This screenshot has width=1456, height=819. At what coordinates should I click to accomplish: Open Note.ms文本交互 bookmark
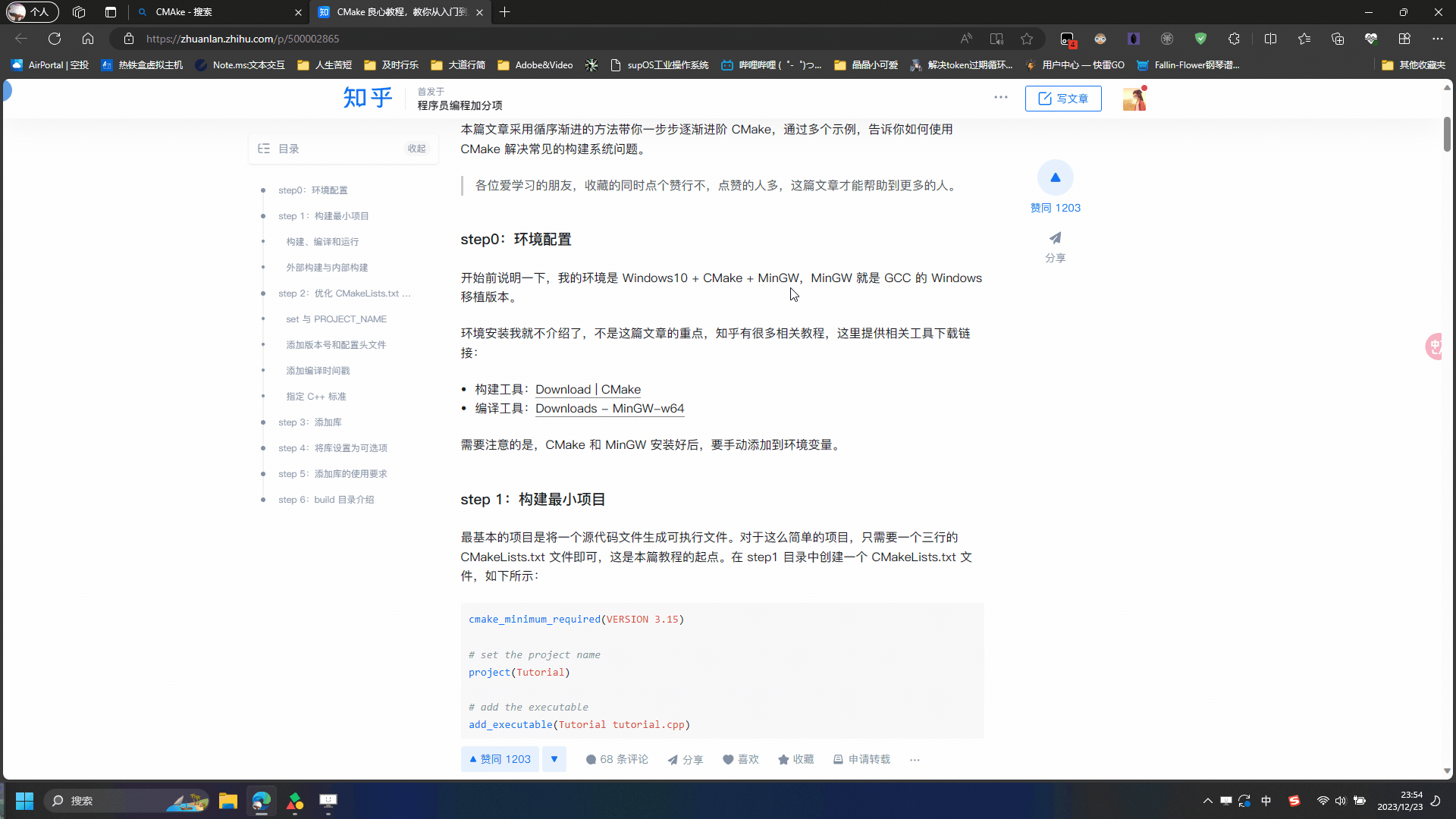click(x=240, y=65)
